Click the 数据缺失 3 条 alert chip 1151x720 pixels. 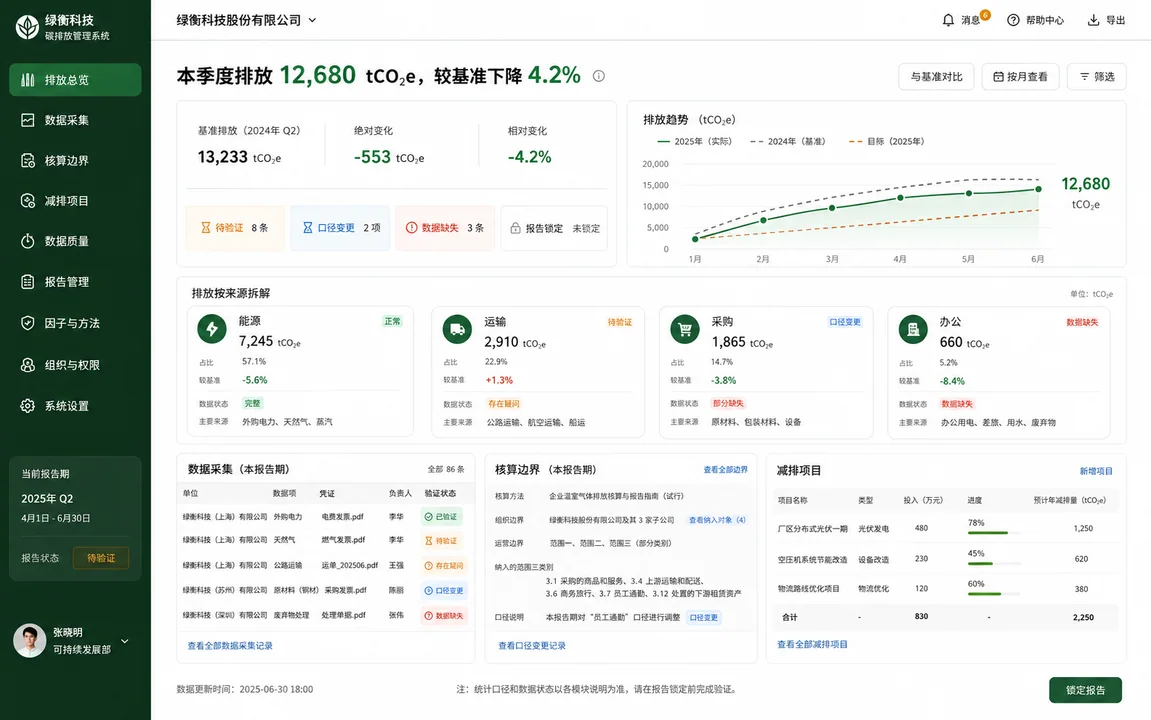tap(445, 228)
